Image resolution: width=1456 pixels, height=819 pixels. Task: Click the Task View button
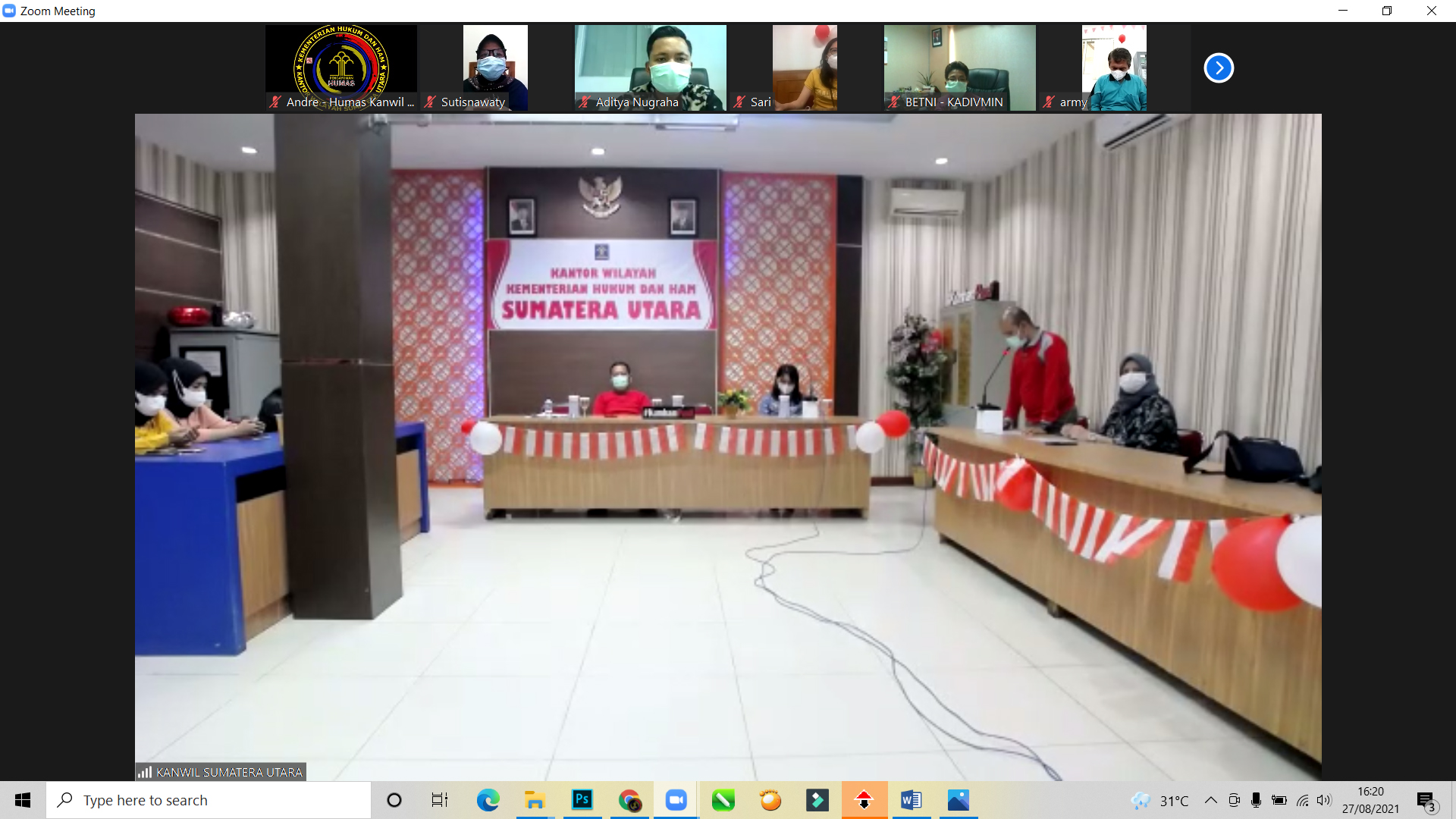pyautogui.click(x=440, y=800)
